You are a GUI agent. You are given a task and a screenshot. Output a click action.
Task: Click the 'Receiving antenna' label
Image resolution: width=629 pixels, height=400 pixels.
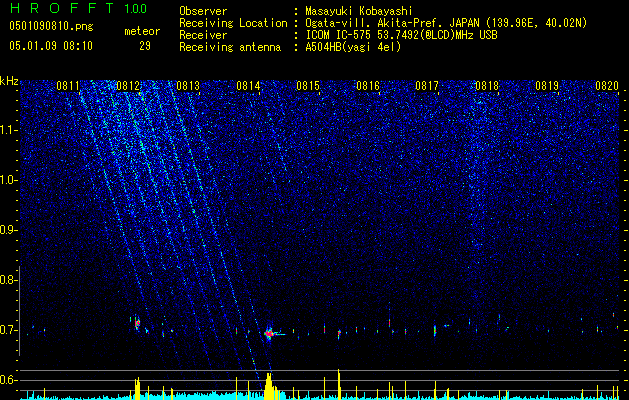pos(230,47)
